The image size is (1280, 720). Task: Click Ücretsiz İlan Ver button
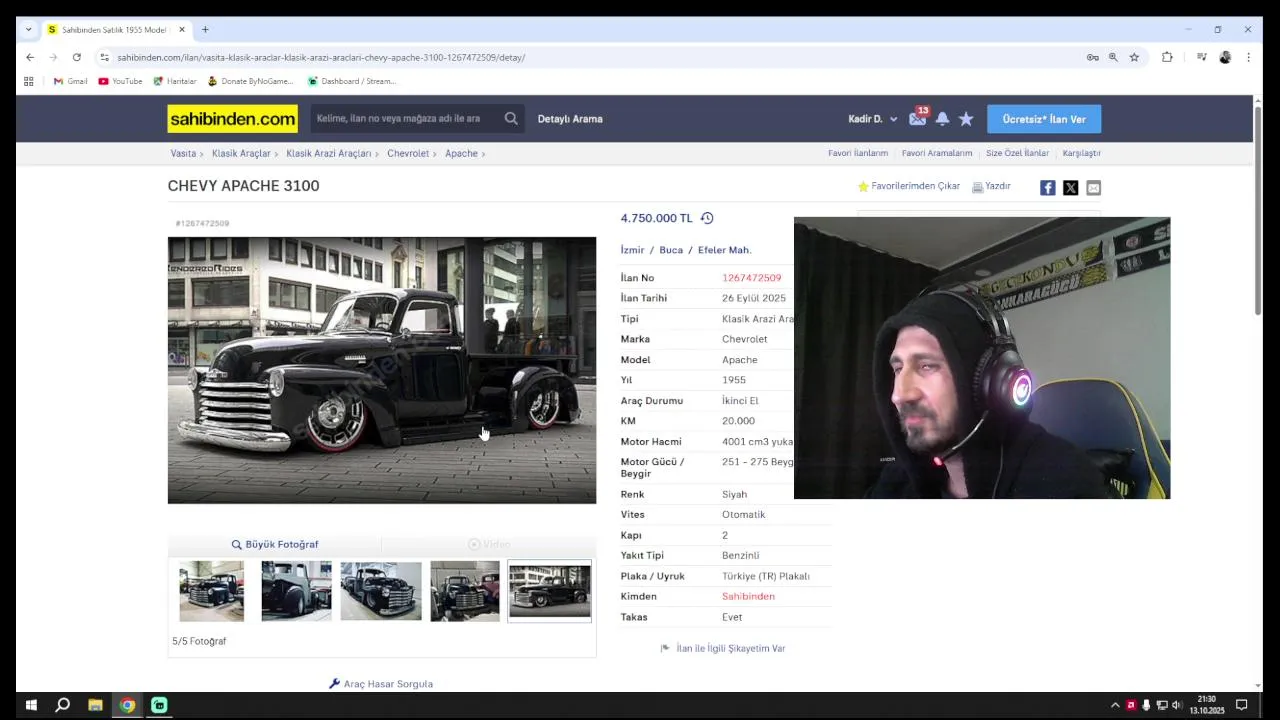(x=1044, y=119)
